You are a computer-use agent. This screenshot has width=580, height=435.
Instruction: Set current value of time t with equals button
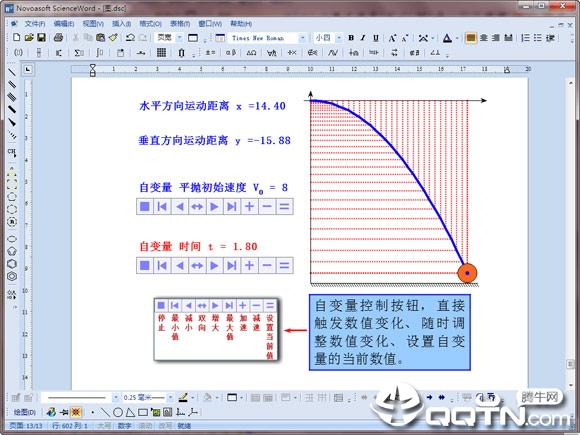point(284,265)
